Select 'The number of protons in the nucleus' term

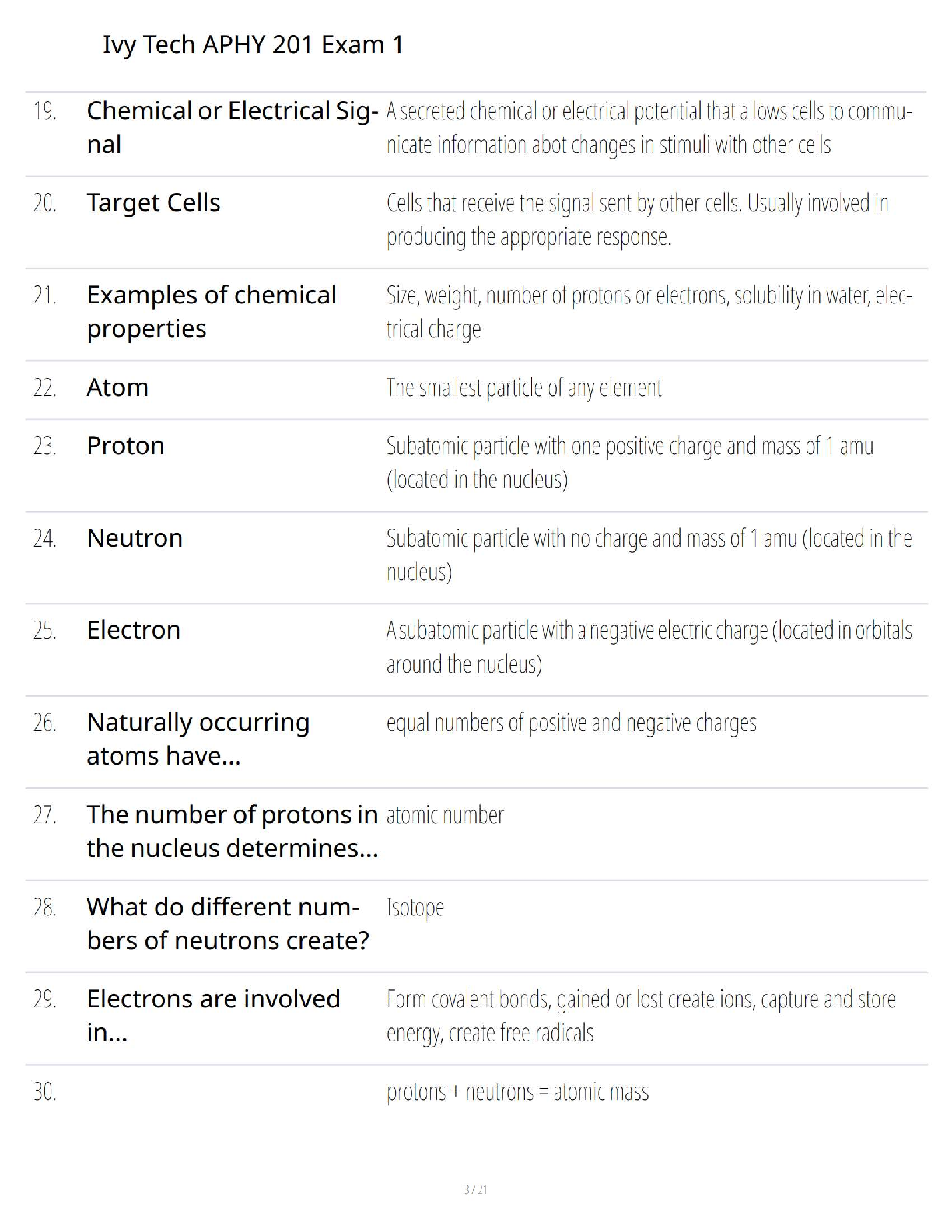click(233, 831)
